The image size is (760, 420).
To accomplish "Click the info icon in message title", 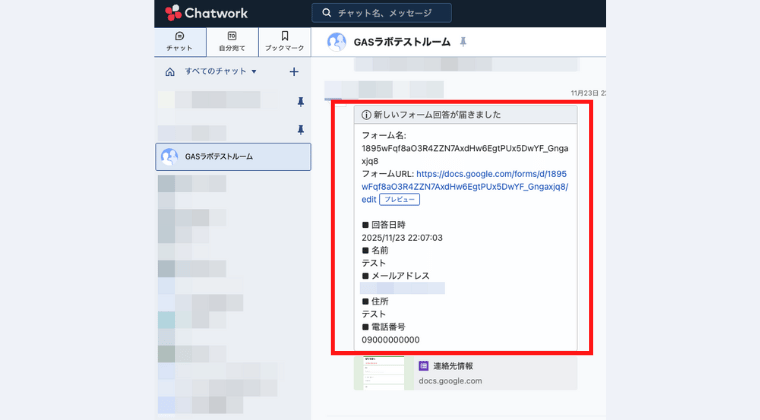I will click(366, 115).
